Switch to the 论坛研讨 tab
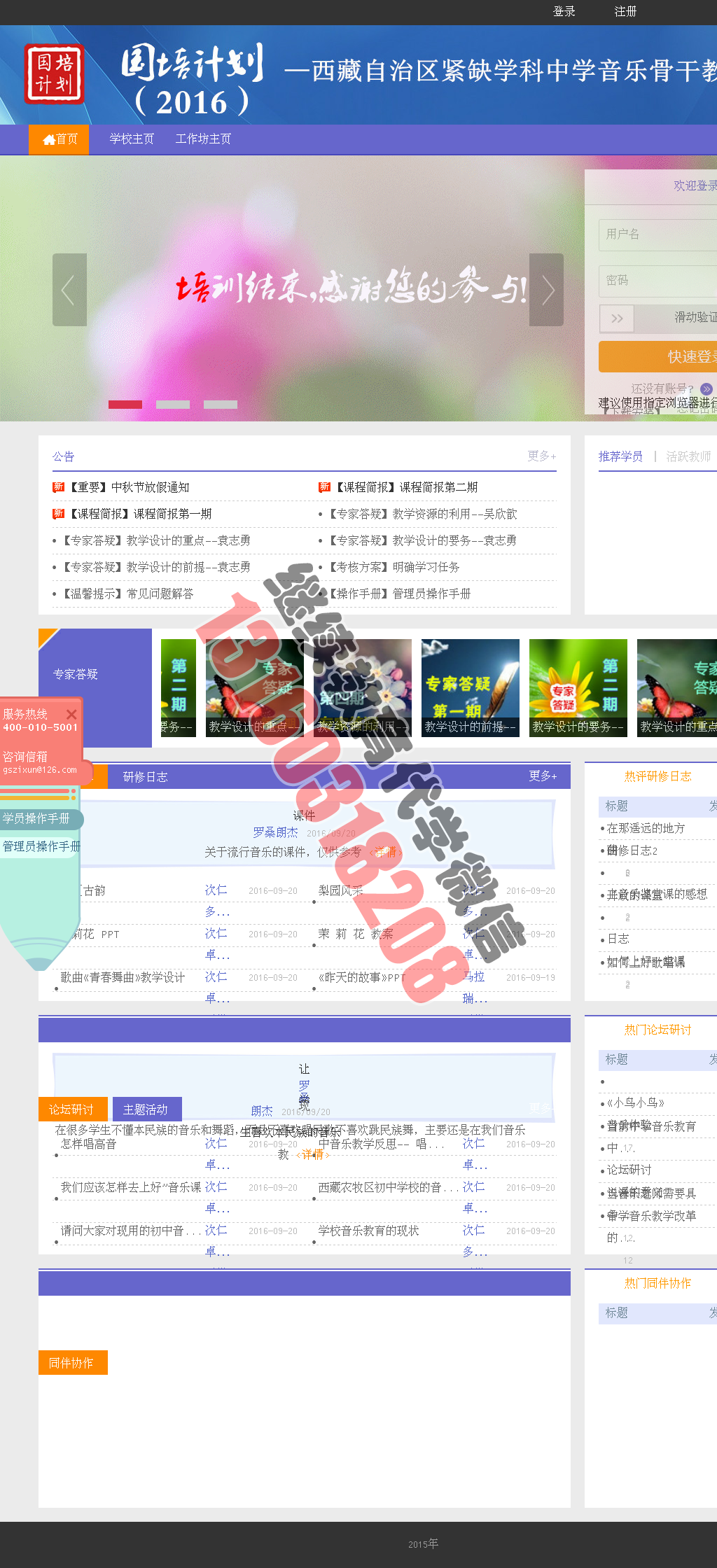Image resolution: width=717 pixels, height=1568 pixels. click(73, 1109)
